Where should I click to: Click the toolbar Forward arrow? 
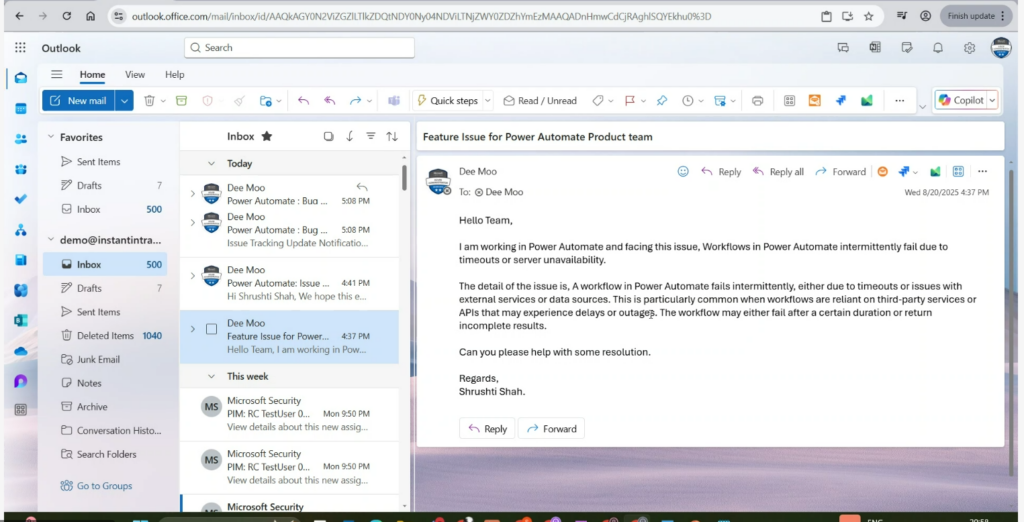pos(355,101)
